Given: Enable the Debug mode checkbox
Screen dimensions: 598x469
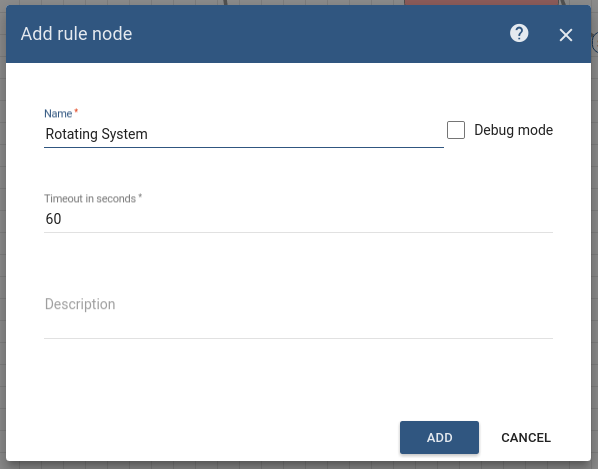Looking at the screenshot, I should pyautogui.click(x=456, y=130).
